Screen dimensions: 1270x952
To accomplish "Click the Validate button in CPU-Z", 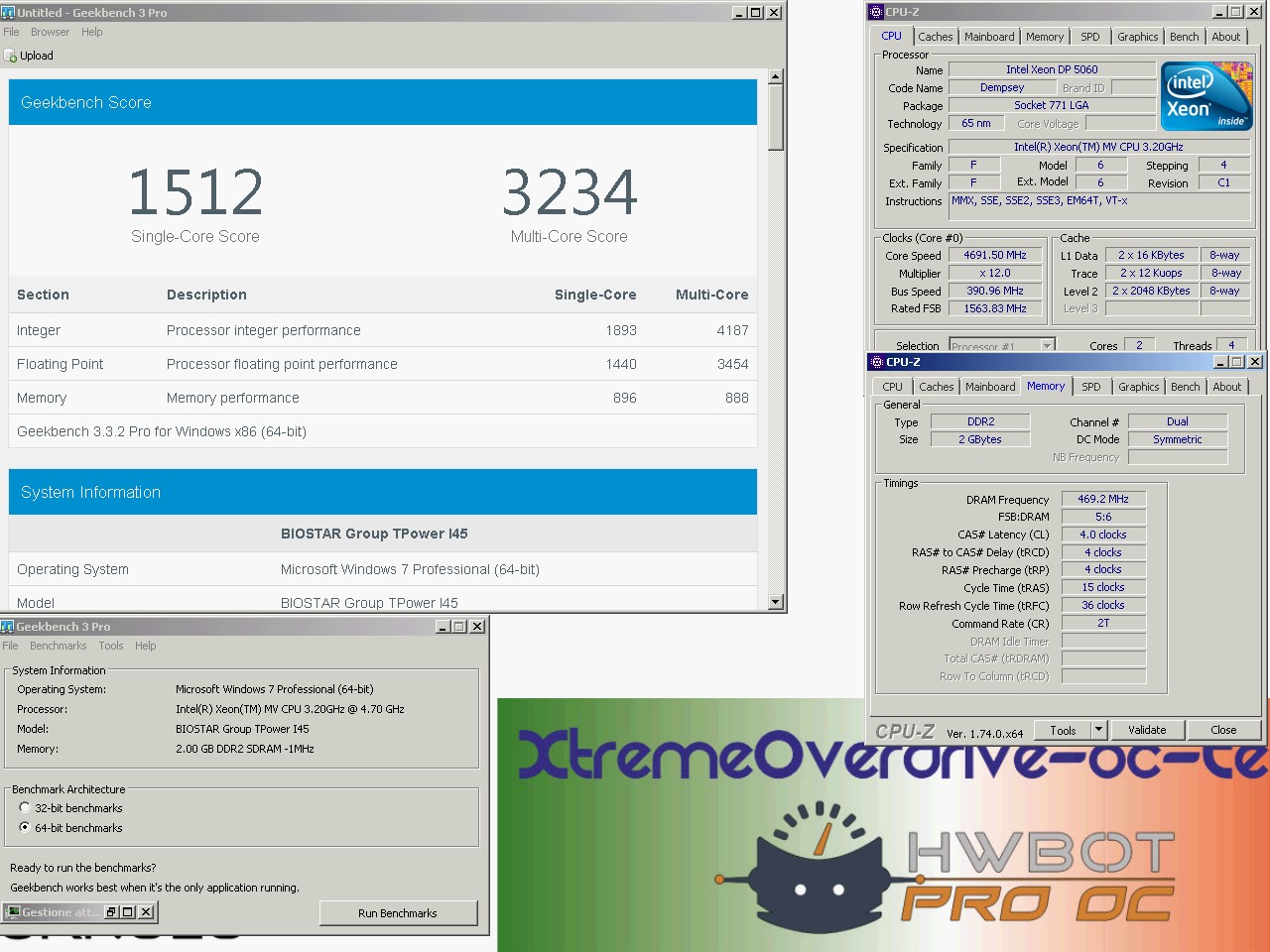I will (1147, 730).
